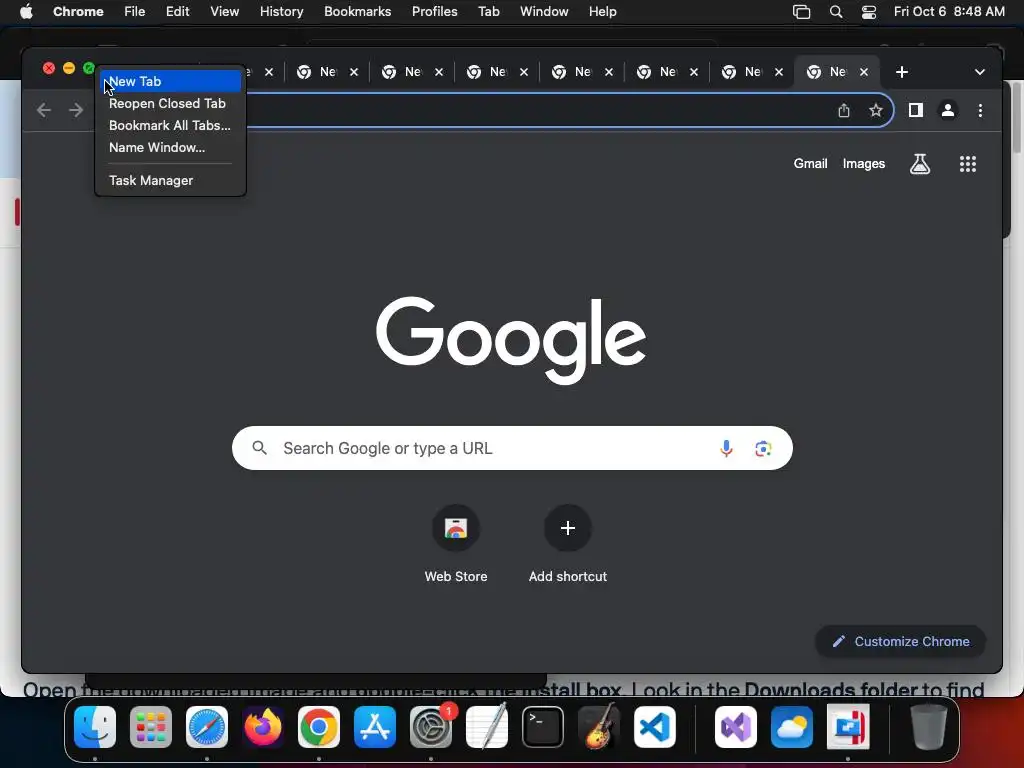Image resolution: width=1024 pixels, height=768 pixels.
Task: Open Visual Studio Code from Dock
Action: (x=654, y=727)
